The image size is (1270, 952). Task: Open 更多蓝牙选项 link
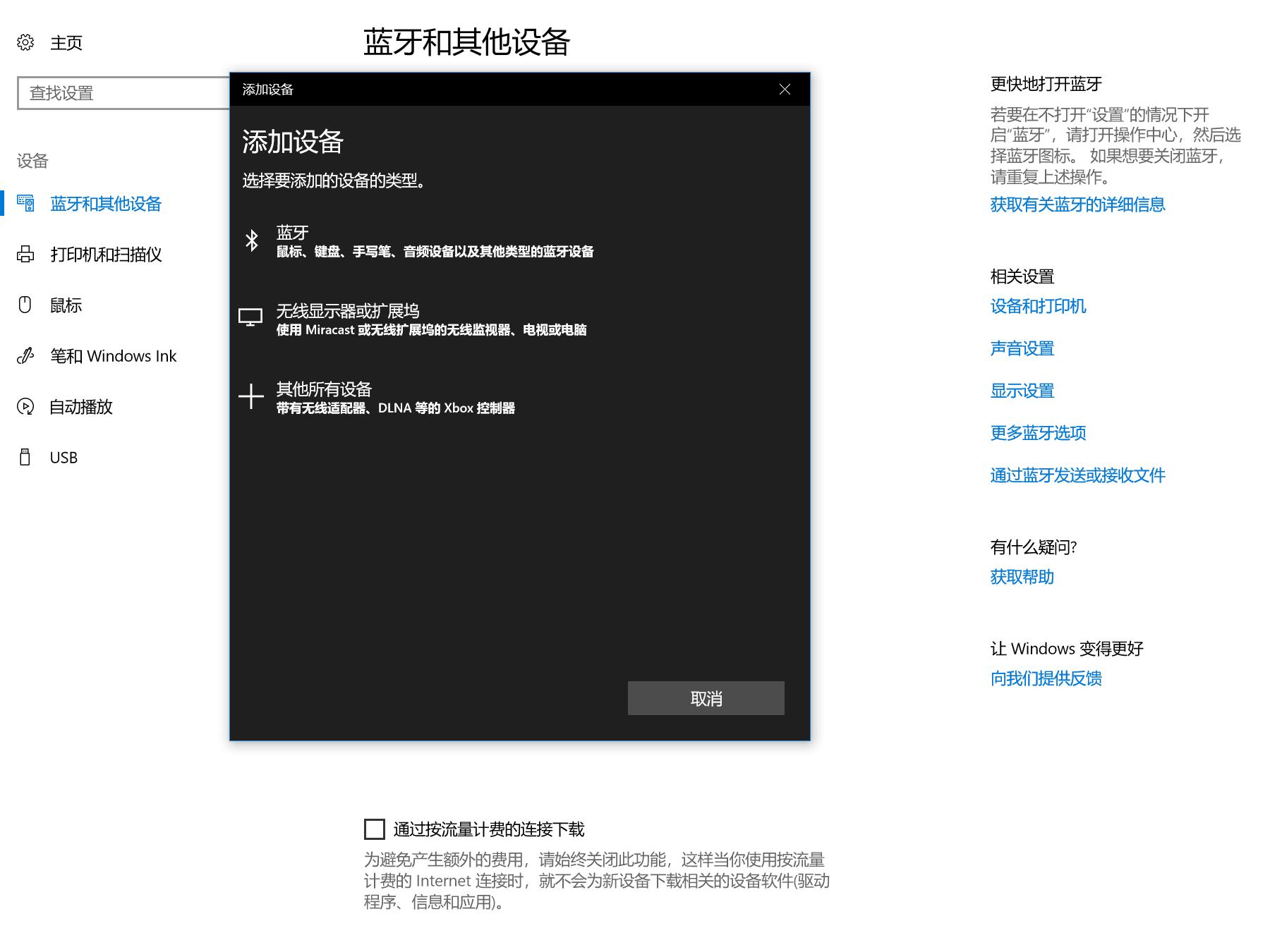(x=1038, y=433)
